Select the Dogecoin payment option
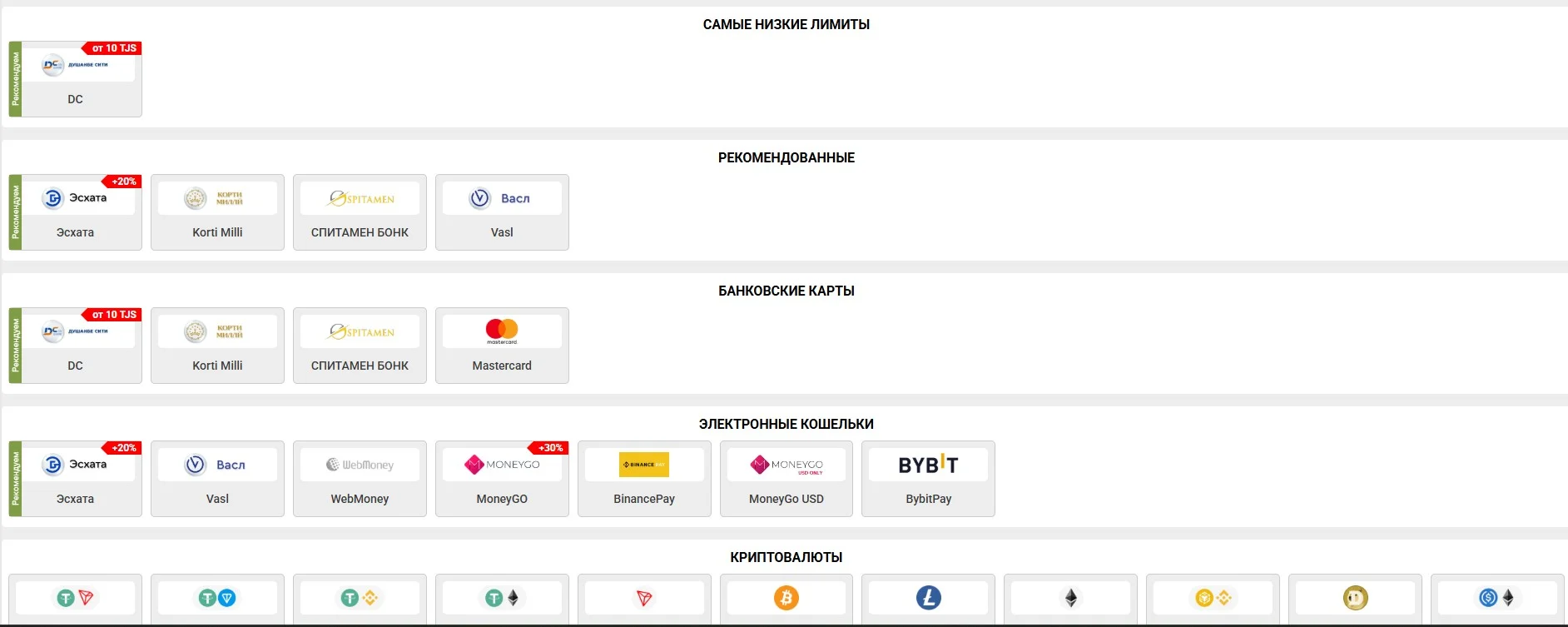 [x=1355, y=599]
